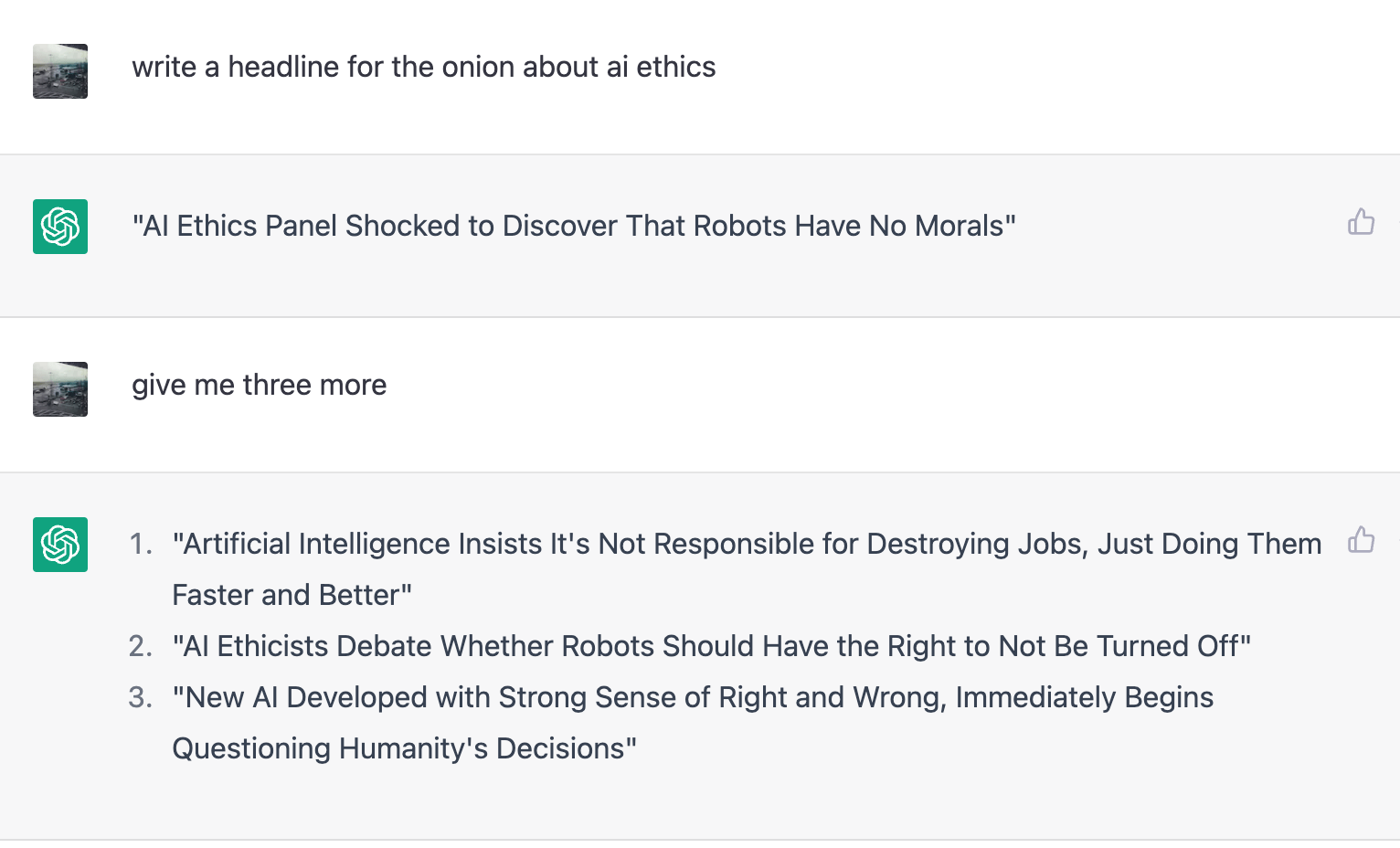The image size is (1400, 848).
Task: Click the avatar thumbnail on the second user message
Action: (x=59, y=388)
